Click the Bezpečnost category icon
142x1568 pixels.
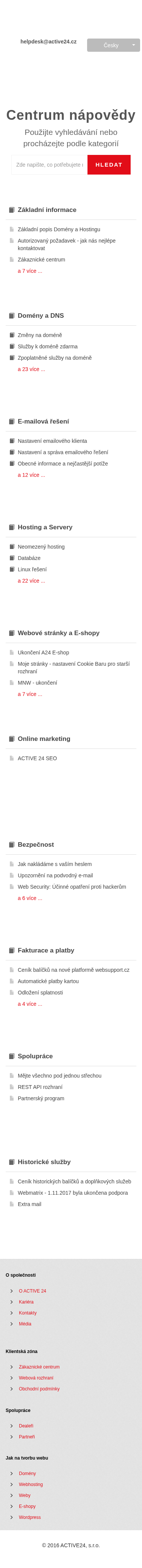pyautogui.click(x=12, y=845)
